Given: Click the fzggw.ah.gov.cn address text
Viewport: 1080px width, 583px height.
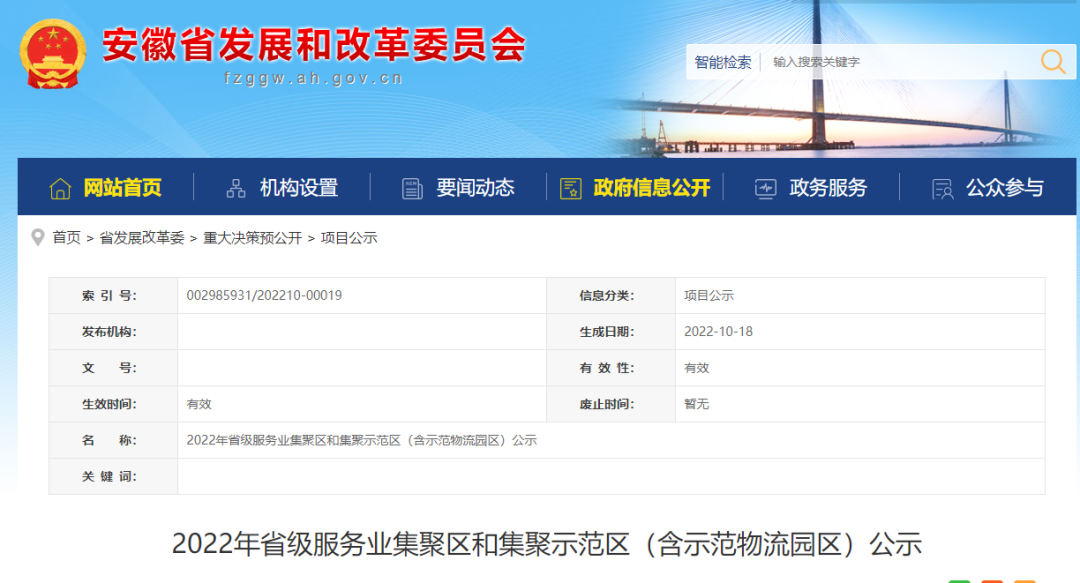Looking at the screenshot, I should [x=313, y=79].
